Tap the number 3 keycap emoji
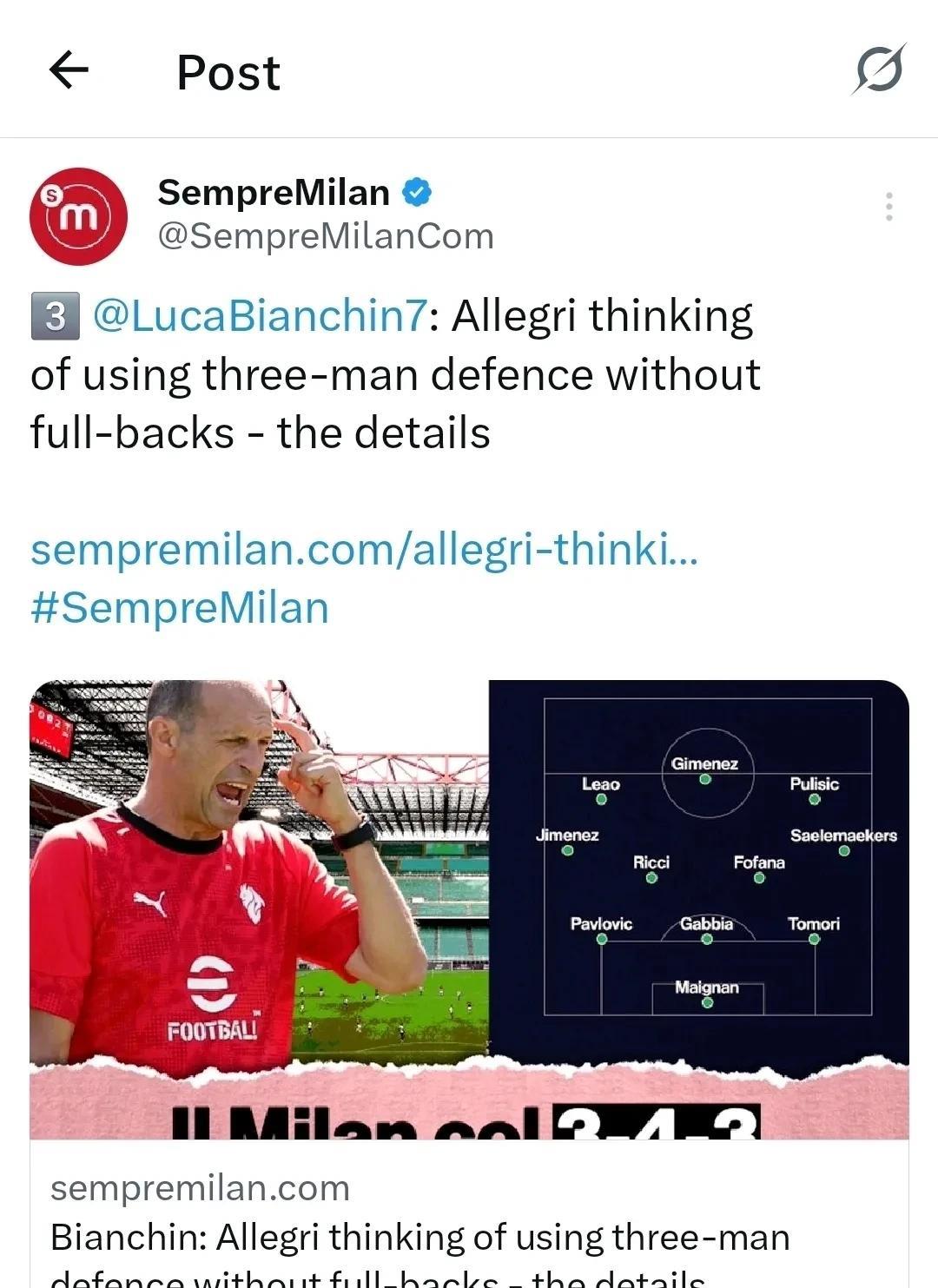The image size is (938, 1288). [55, 316]
